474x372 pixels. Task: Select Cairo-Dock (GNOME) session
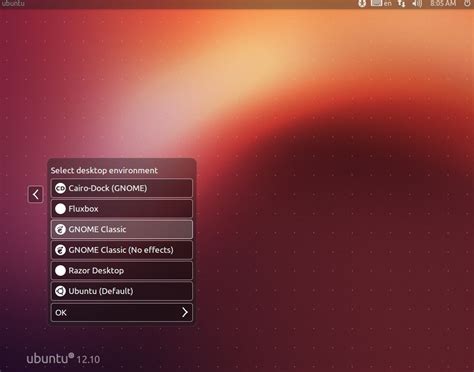122,188
